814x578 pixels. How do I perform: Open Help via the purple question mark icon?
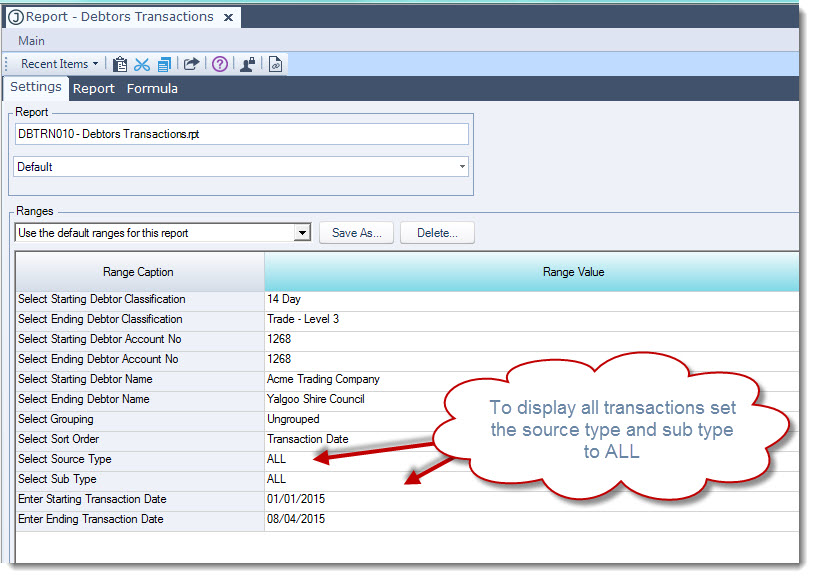[x=220, y=64]
